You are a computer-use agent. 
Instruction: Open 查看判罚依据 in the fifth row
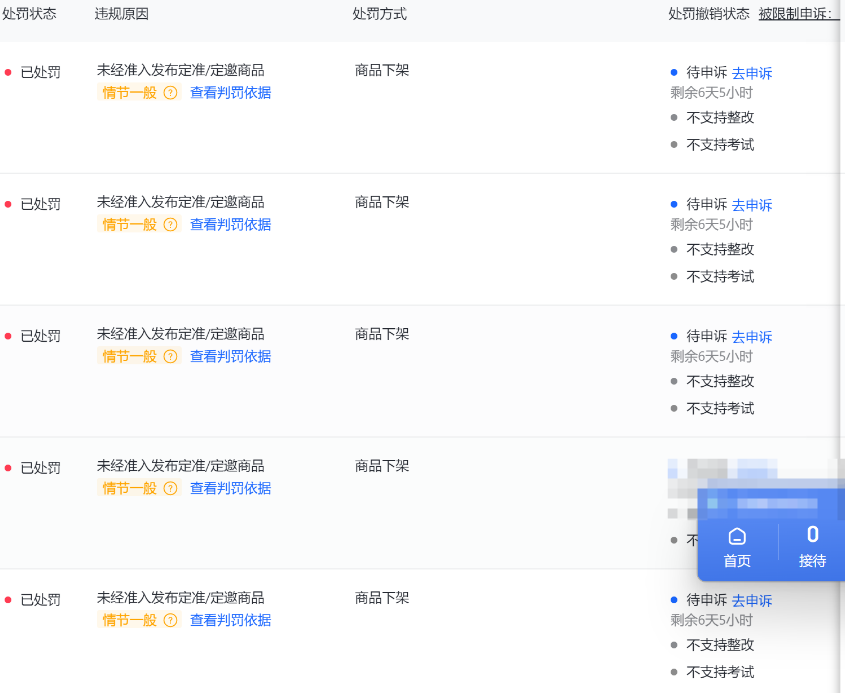click(230, 621)
